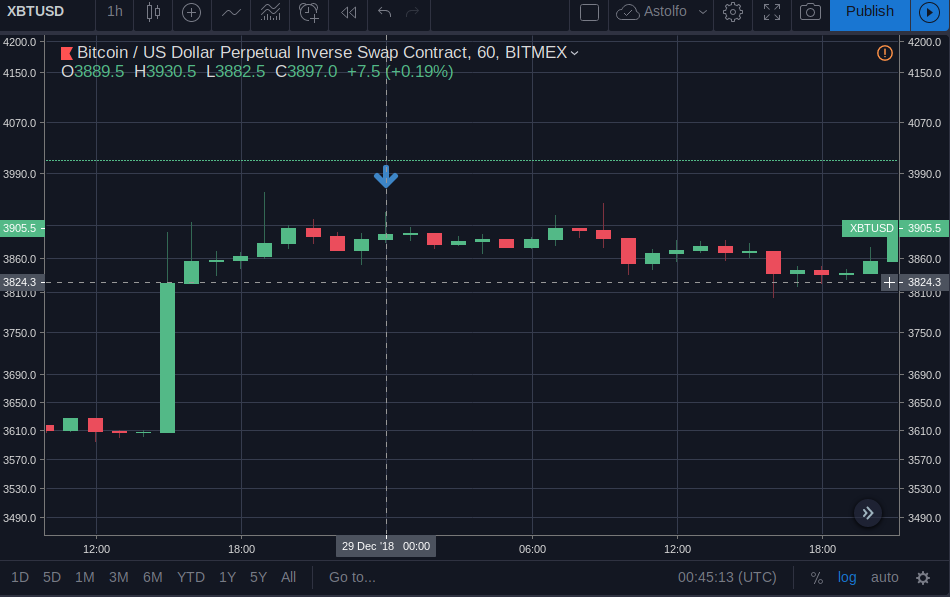Expand the Astolfo account menu
Image resolution: width=950 pixels, height=597 pixels.
pyautogui.click(x=661, y=13)
